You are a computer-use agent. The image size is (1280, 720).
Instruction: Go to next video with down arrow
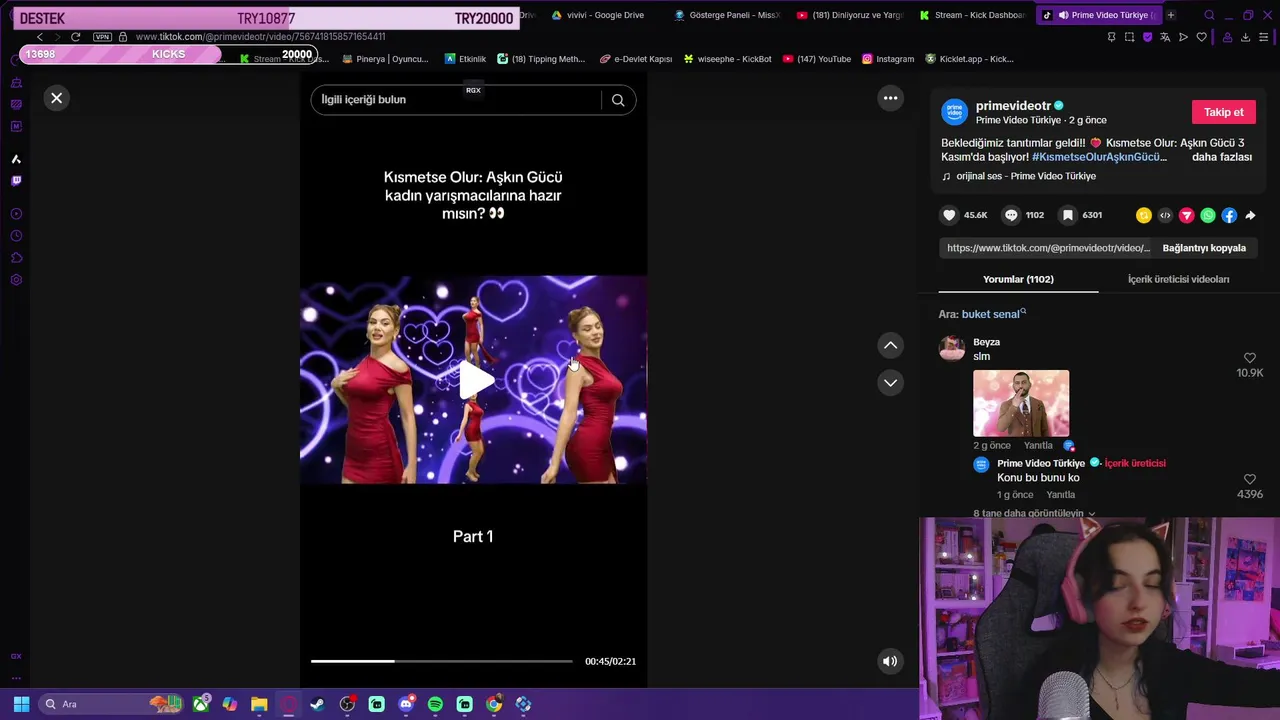(890, 383)
